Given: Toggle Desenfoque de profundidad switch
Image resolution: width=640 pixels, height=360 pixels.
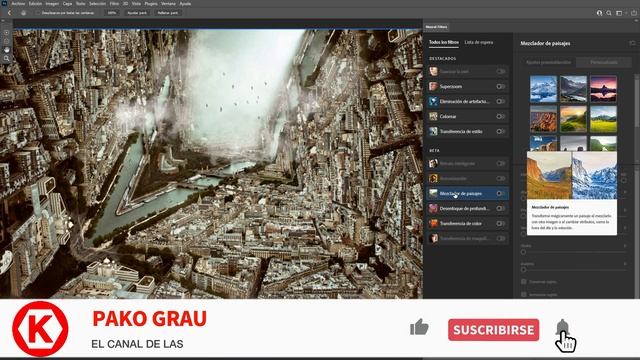Looking at the screenshot, I should pos(500,209).
